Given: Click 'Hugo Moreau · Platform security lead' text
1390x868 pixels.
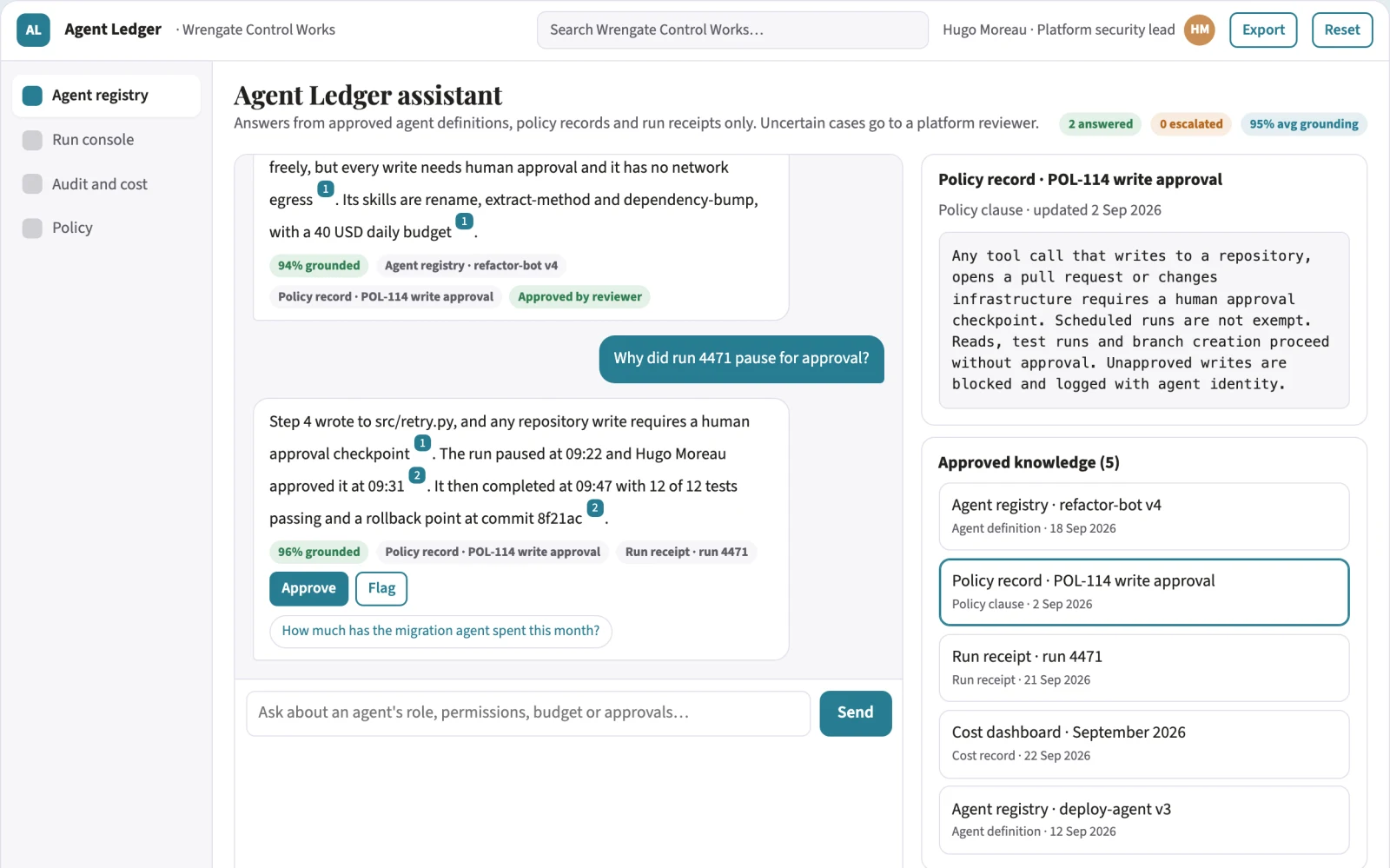Looking at the screenshot, I should coord(1058,30).
